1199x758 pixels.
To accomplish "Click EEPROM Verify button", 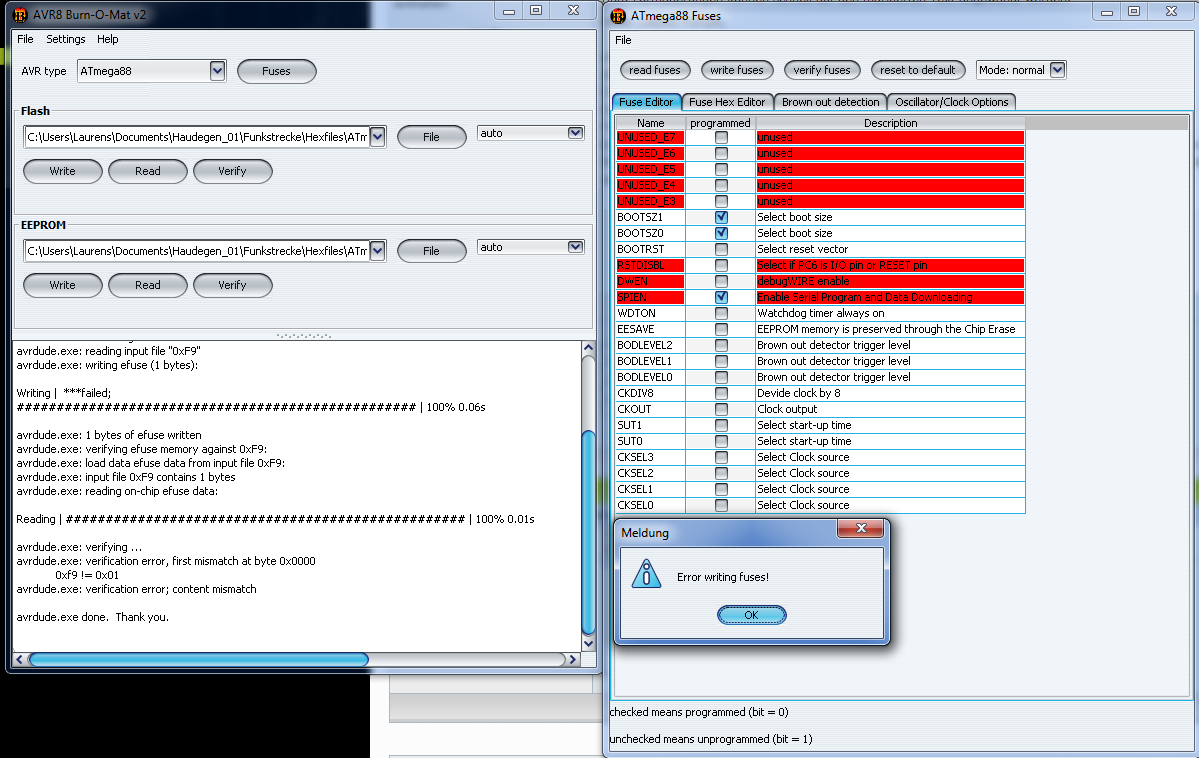I will point(232,285).
